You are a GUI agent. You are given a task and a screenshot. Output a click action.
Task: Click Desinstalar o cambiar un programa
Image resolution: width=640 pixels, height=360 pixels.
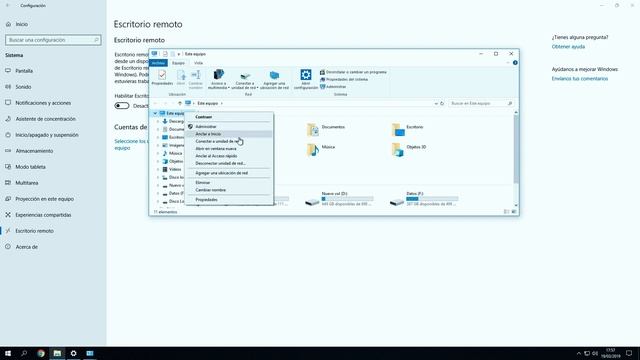pos(353,72)
